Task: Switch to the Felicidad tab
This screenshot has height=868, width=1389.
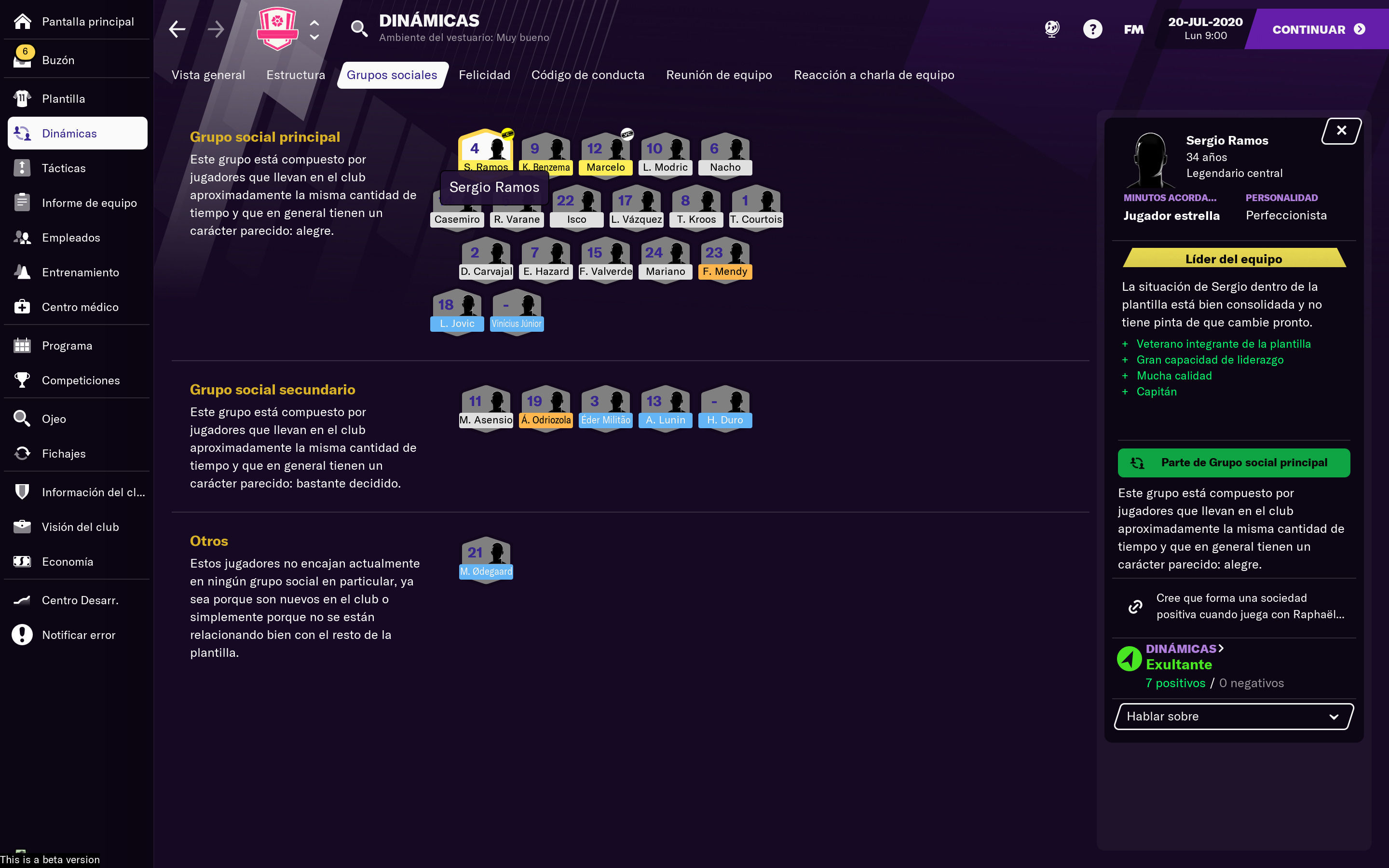Action: point(484,75)
